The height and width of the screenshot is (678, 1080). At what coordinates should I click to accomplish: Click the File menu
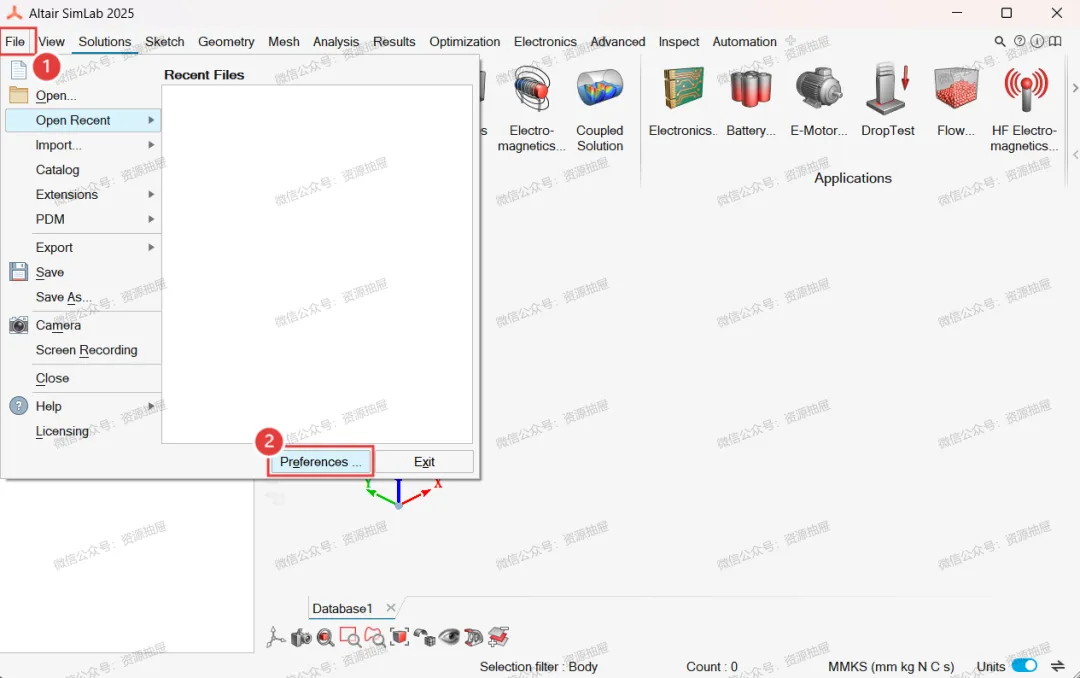pos(15,41)
